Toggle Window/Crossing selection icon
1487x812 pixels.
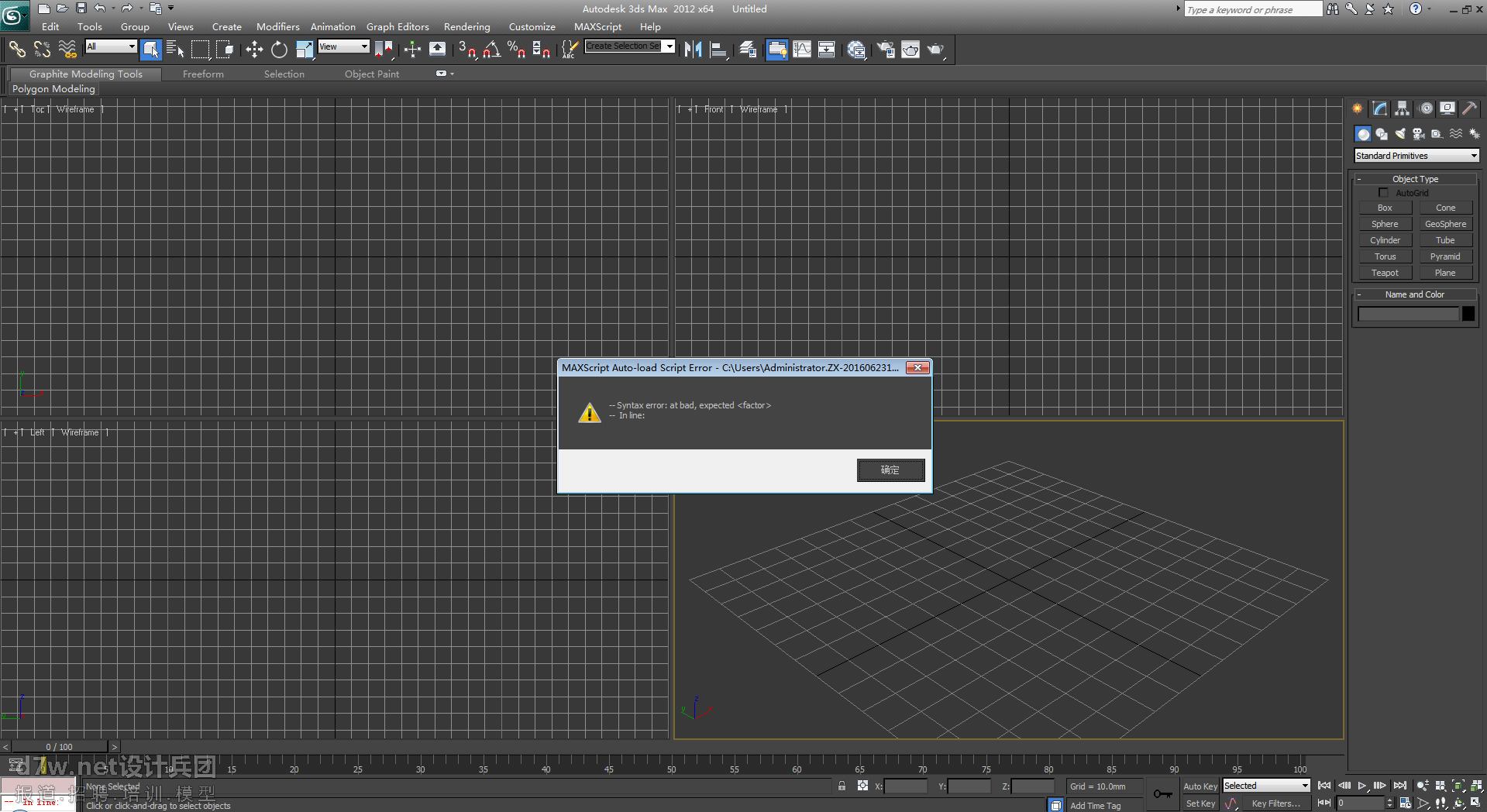(225, 50)
